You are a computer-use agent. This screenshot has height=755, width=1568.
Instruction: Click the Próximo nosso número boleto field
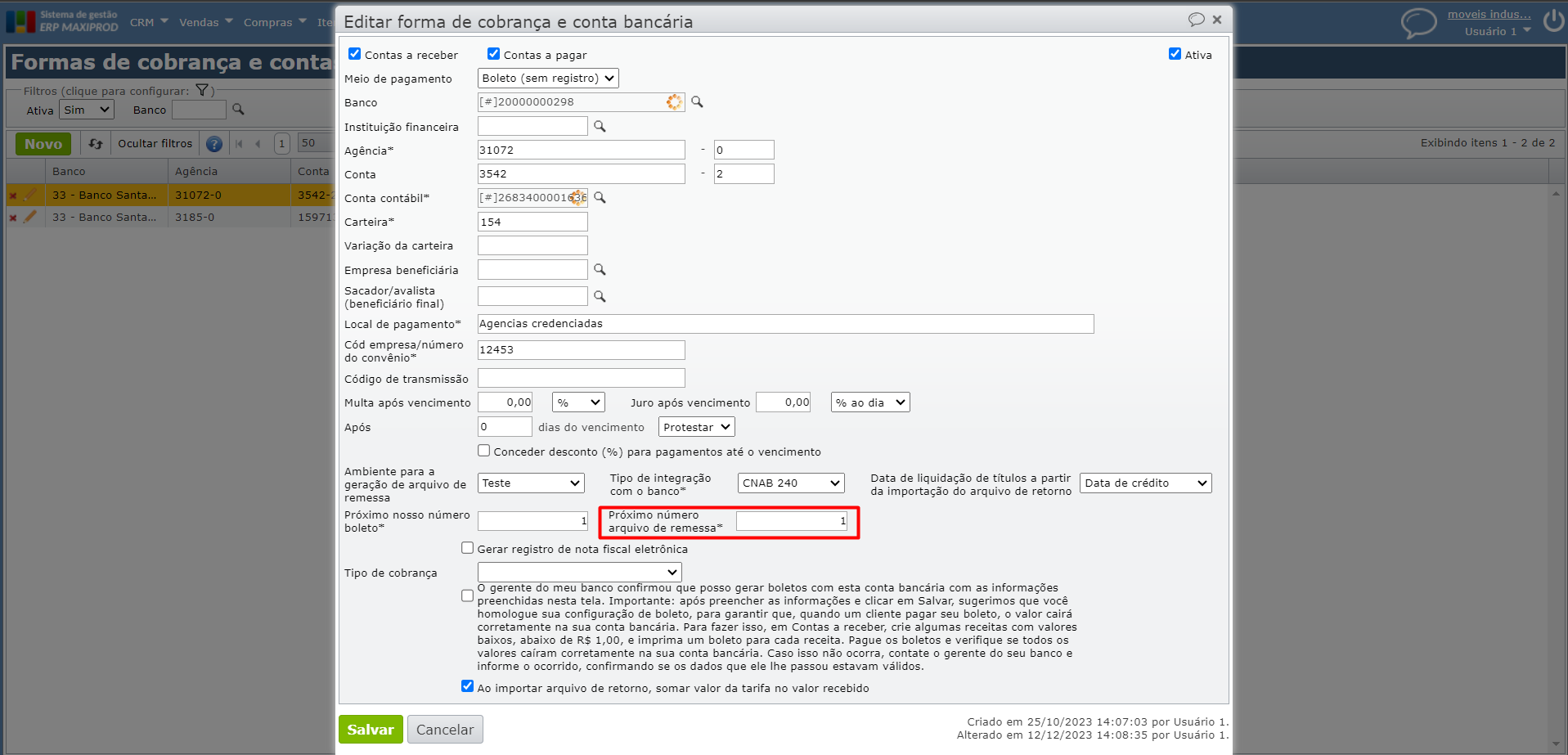click(533, 521)
